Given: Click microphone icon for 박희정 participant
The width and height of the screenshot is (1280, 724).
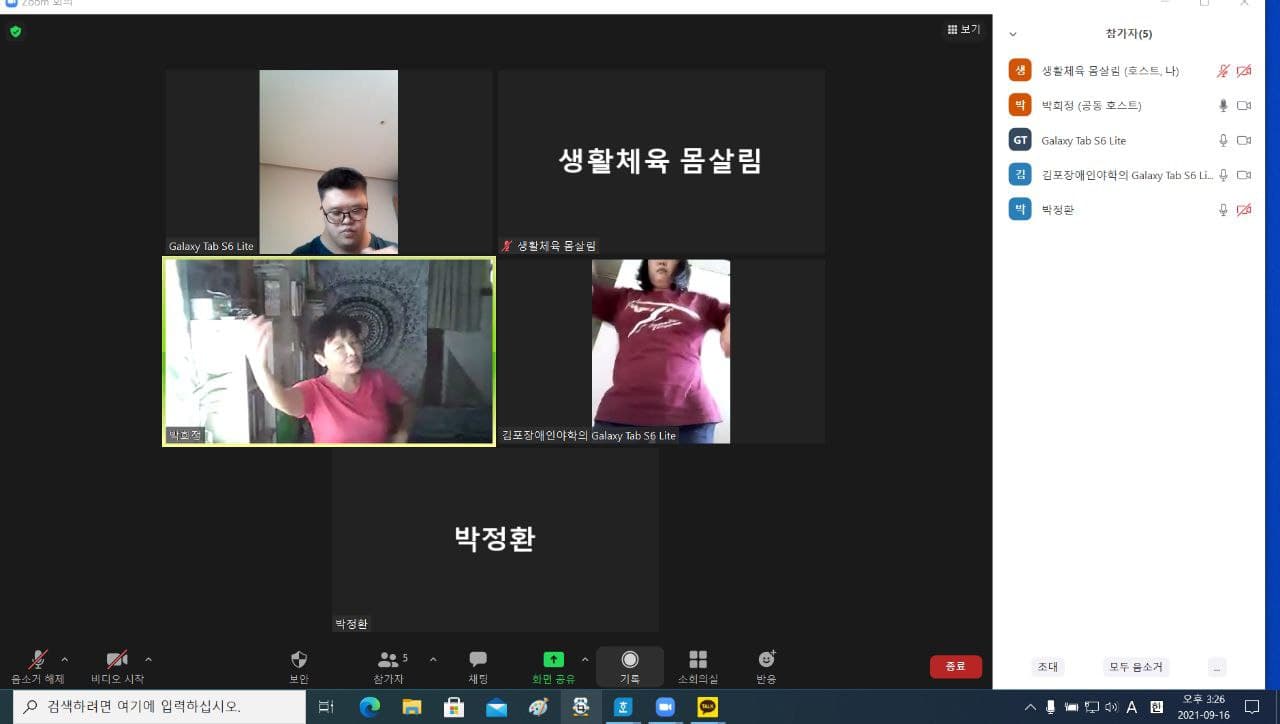Looking at the screenshot, I should coord(1223,106).
